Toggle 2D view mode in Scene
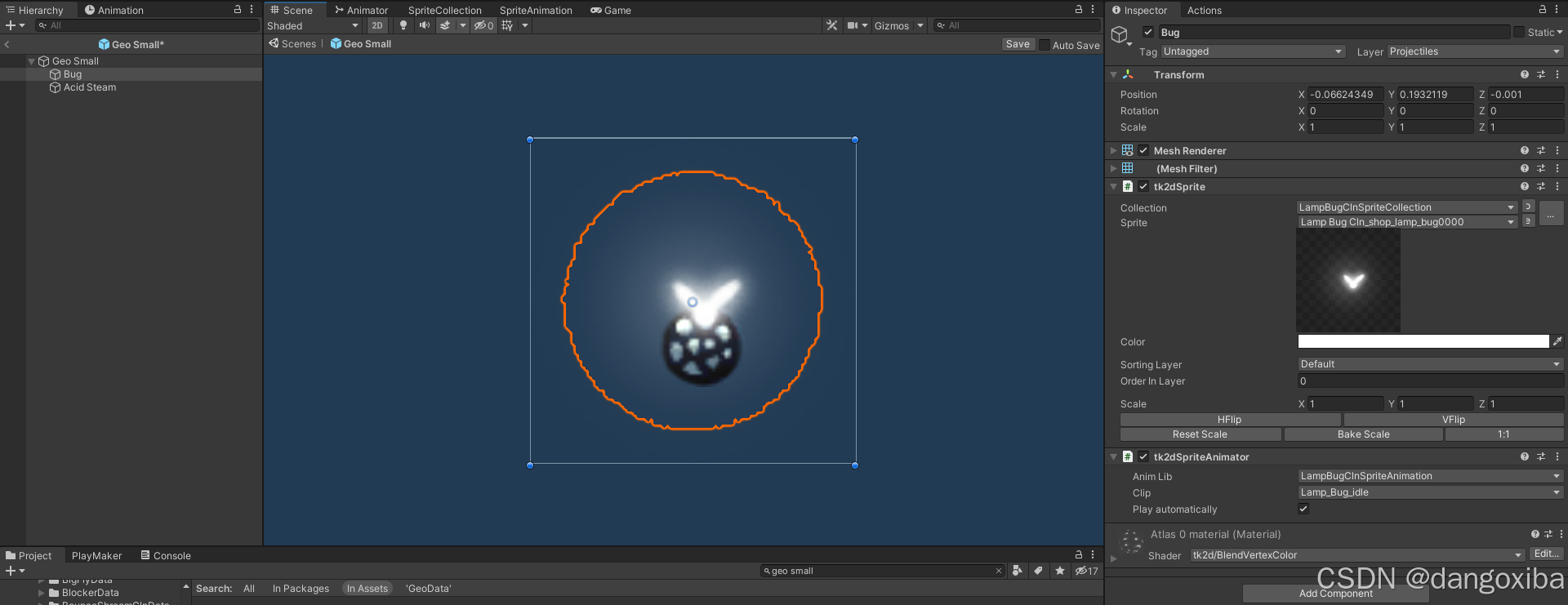 (376, 25)
